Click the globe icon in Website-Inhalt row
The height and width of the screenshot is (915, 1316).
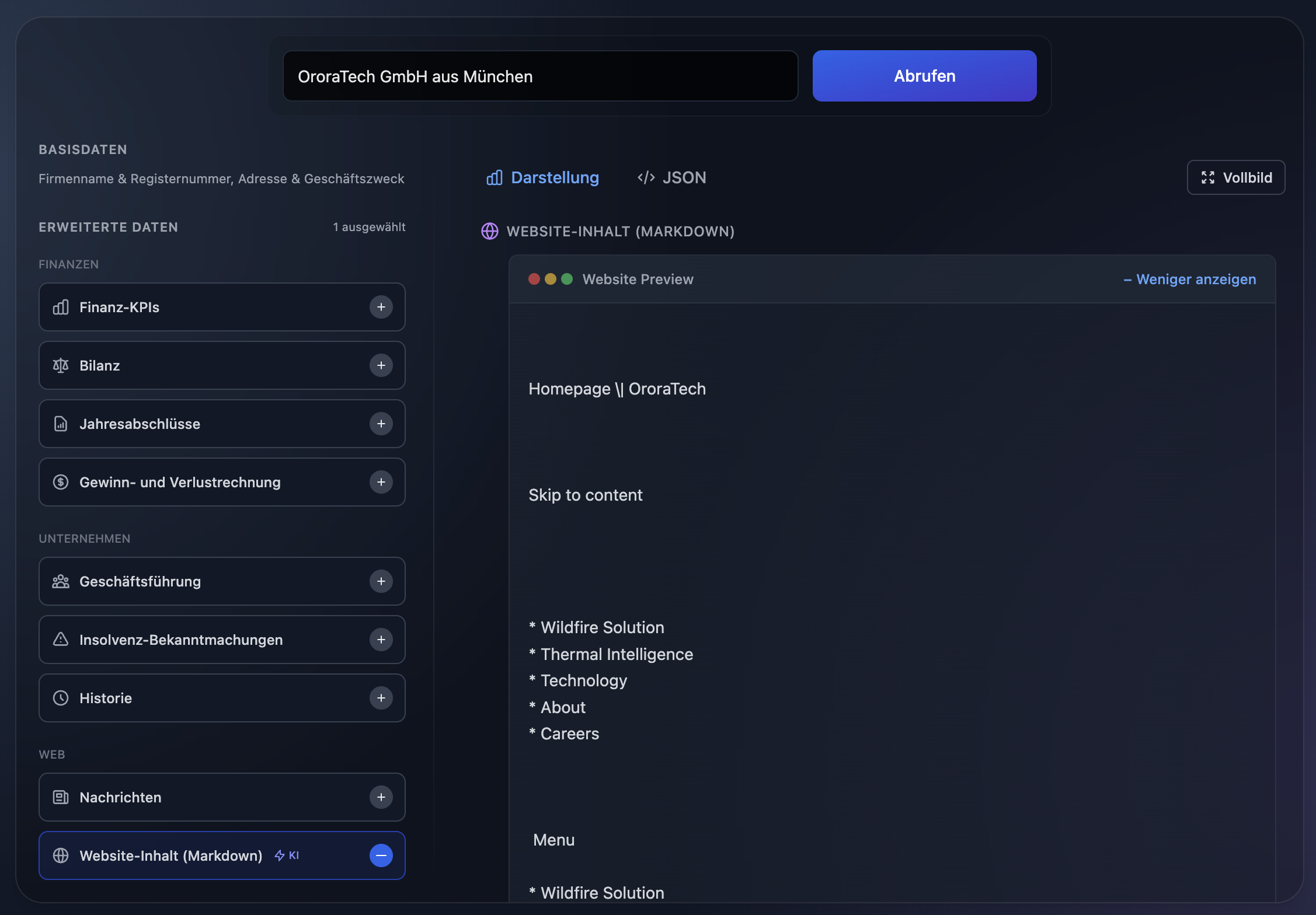point(61,855)
